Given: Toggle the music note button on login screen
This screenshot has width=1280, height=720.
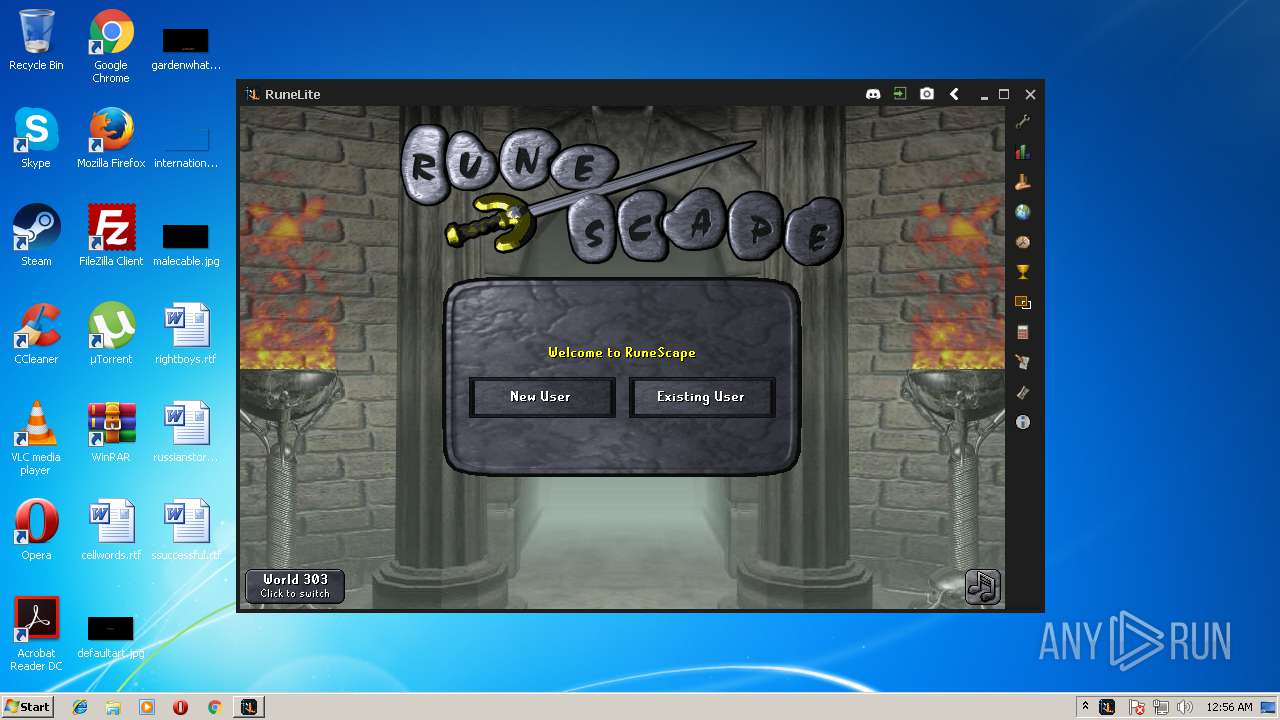Looking at the screenshot, I should tap(983, 586).
